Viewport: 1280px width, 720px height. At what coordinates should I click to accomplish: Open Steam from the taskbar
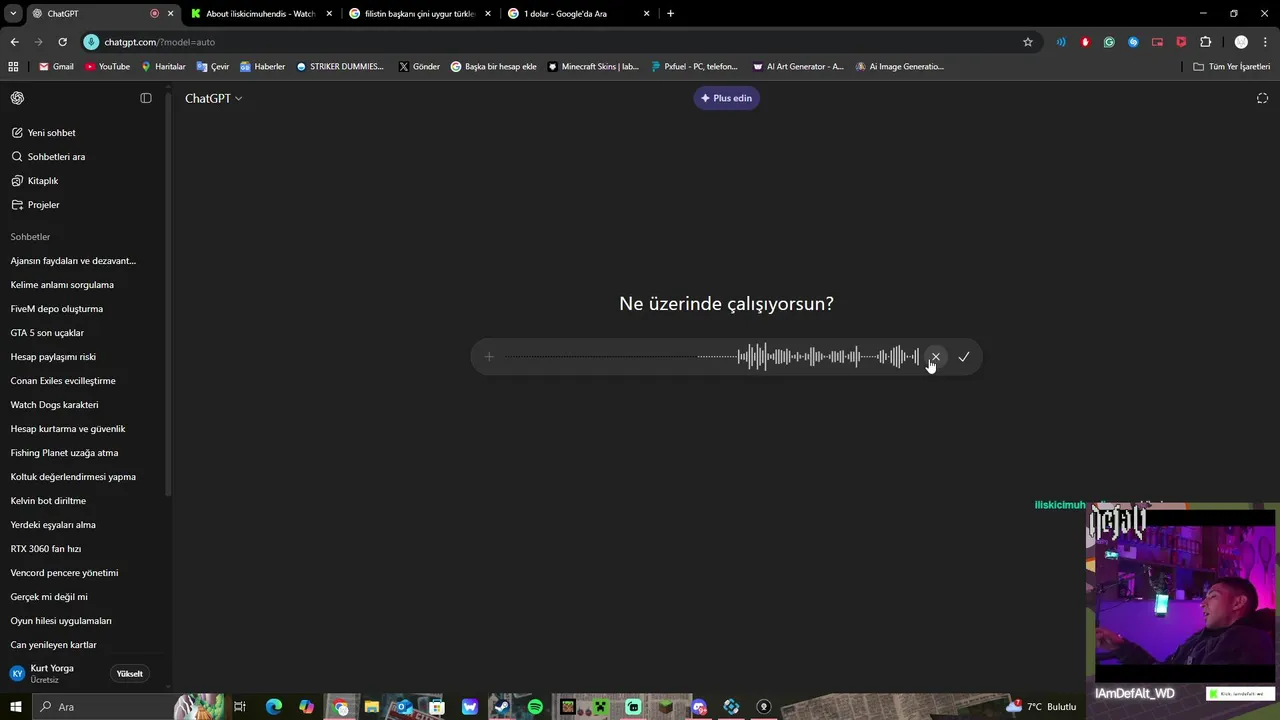502,707
